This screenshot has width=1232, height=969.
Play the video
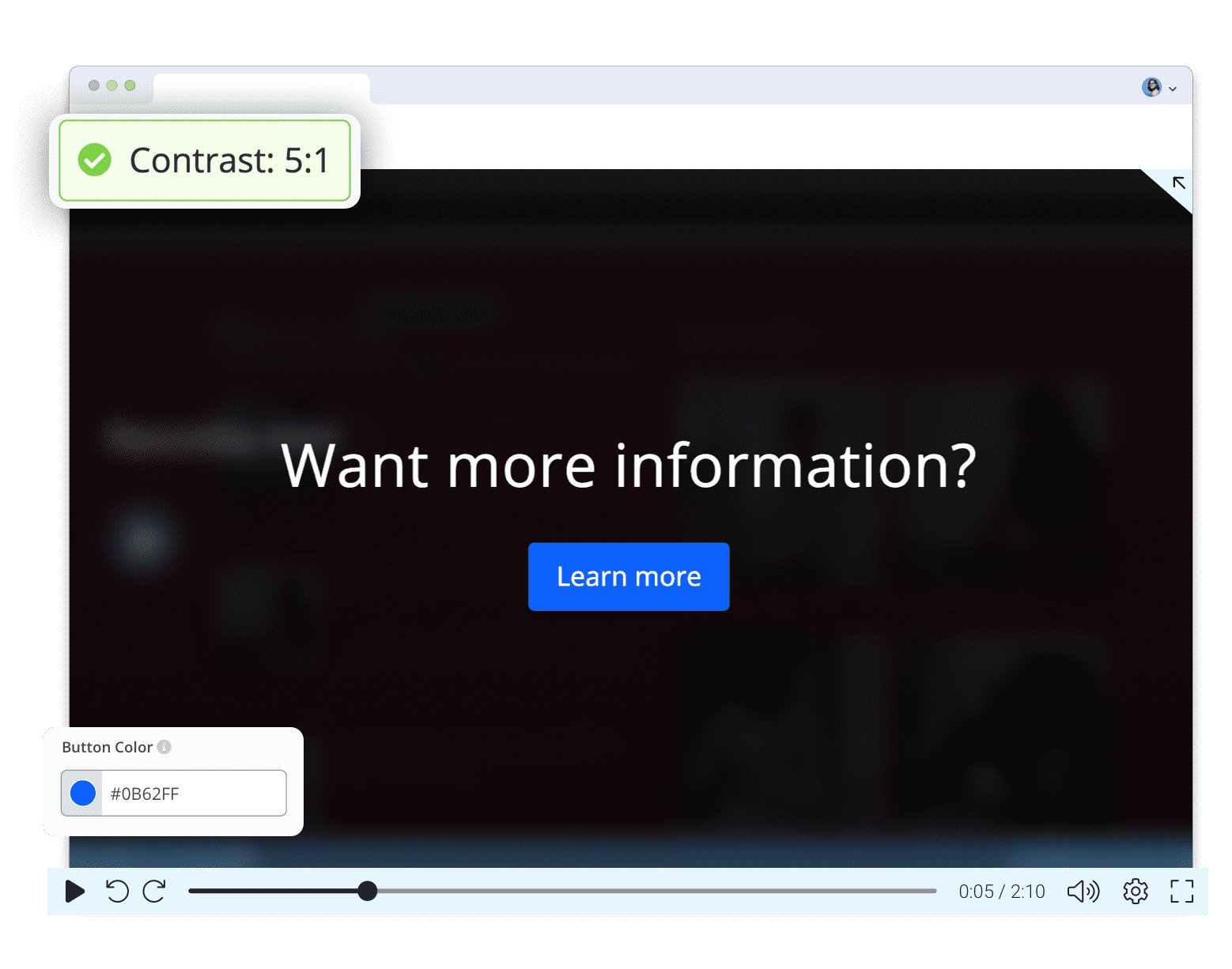(x=74, y=892)
